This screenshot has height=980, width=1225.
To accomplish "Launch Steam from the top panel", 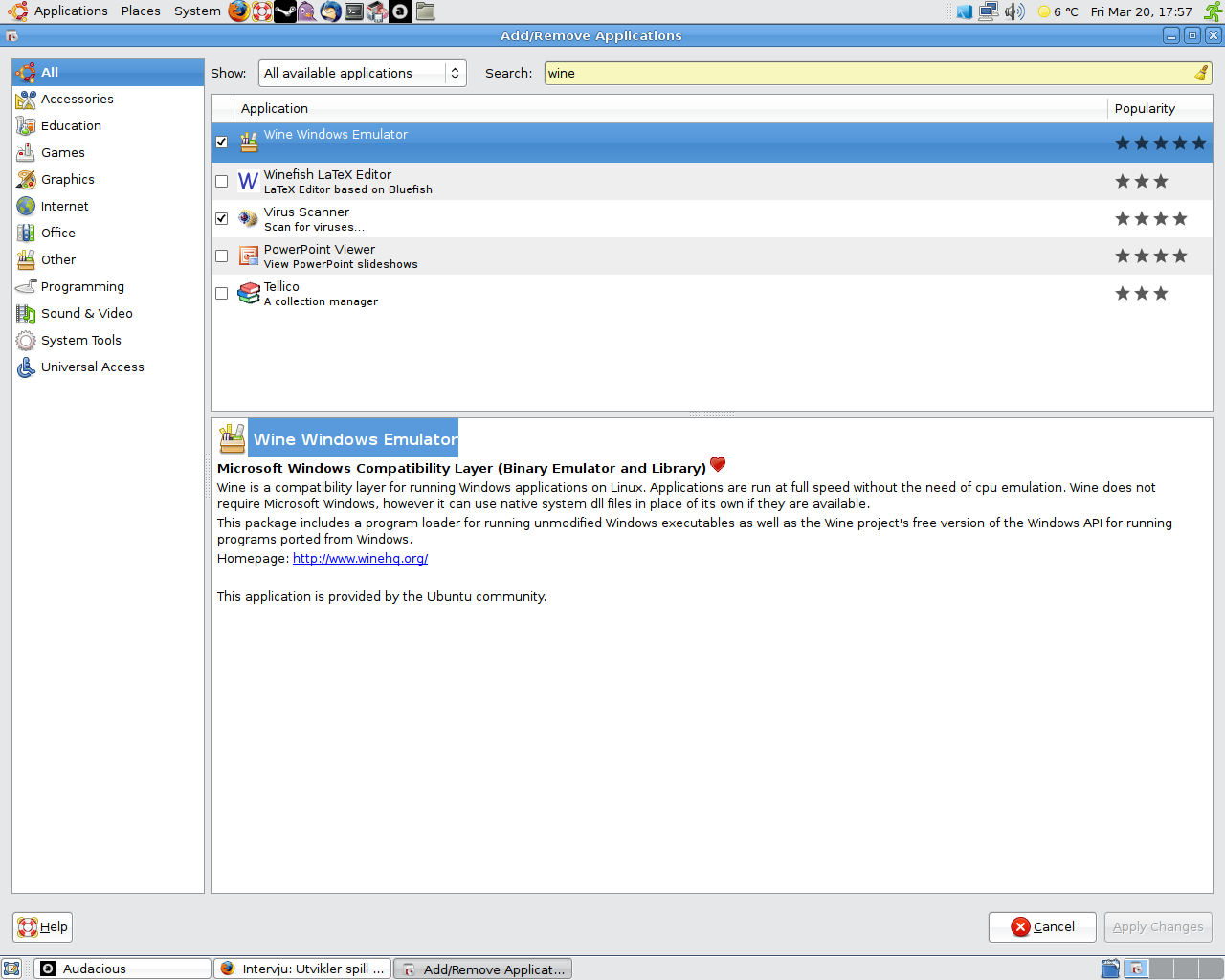I will [285, 11].
